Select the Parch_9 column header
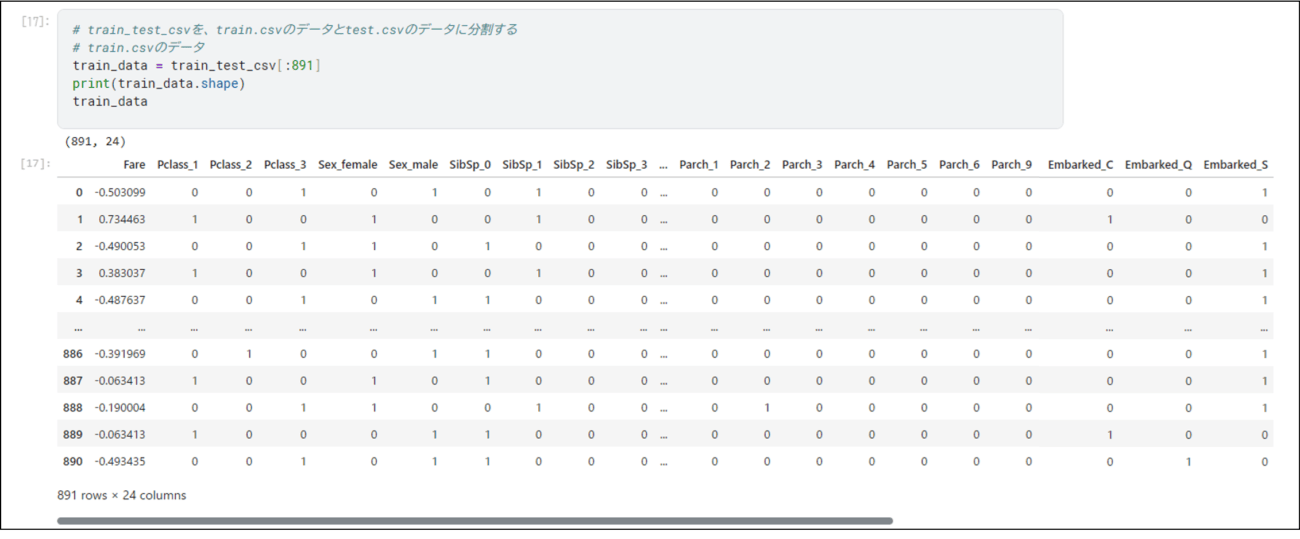 [1011, 165]
